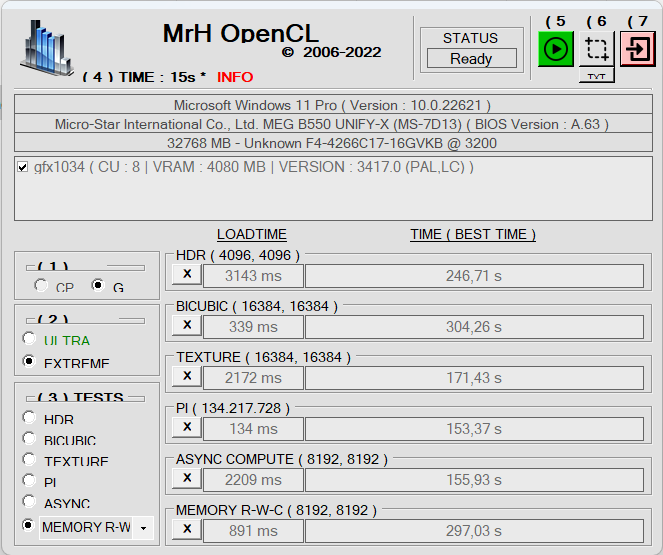Select the GPU radio button
Screen dimensions: 663x555
click(x=98, y=285)
